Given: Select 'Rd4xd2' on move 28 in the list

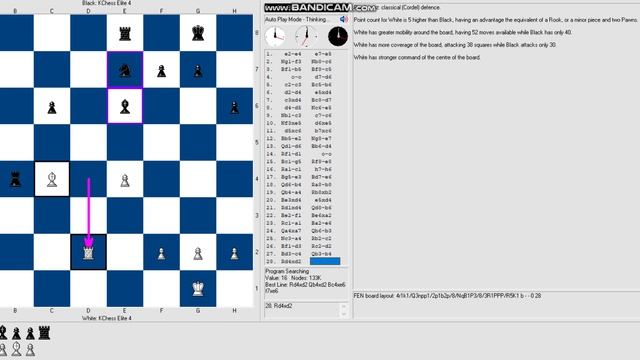Looking at the screenshot, I should coord(291,262).
